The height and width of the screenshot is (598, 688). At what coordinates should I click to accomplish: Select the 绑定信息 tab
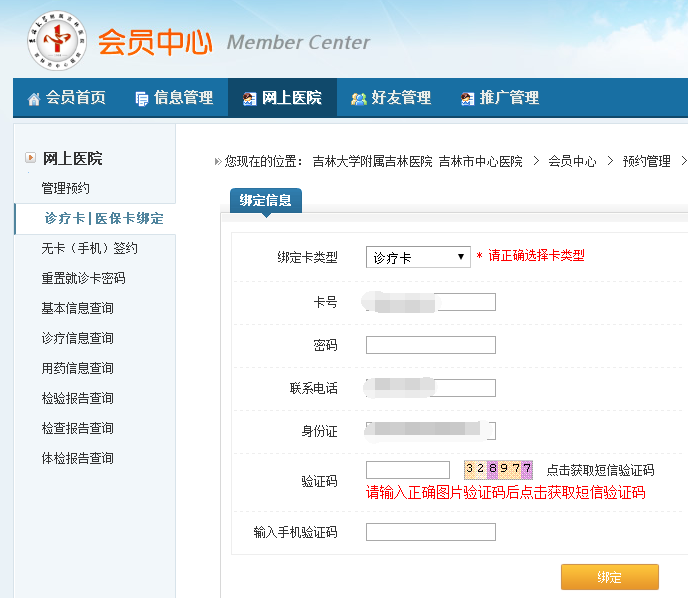(x=265, y=200)
